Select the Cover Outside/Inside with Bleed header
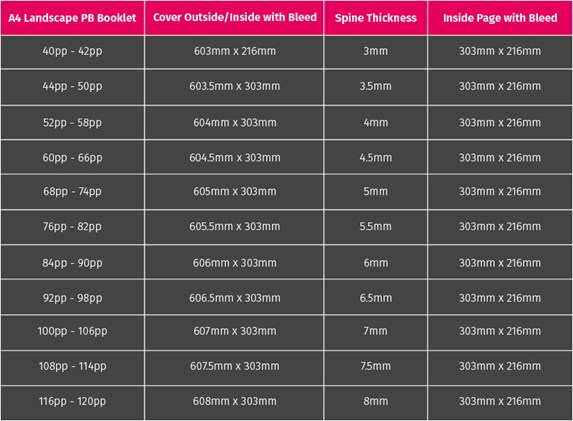Screen dimensions: 573x421 pos(235,17)
